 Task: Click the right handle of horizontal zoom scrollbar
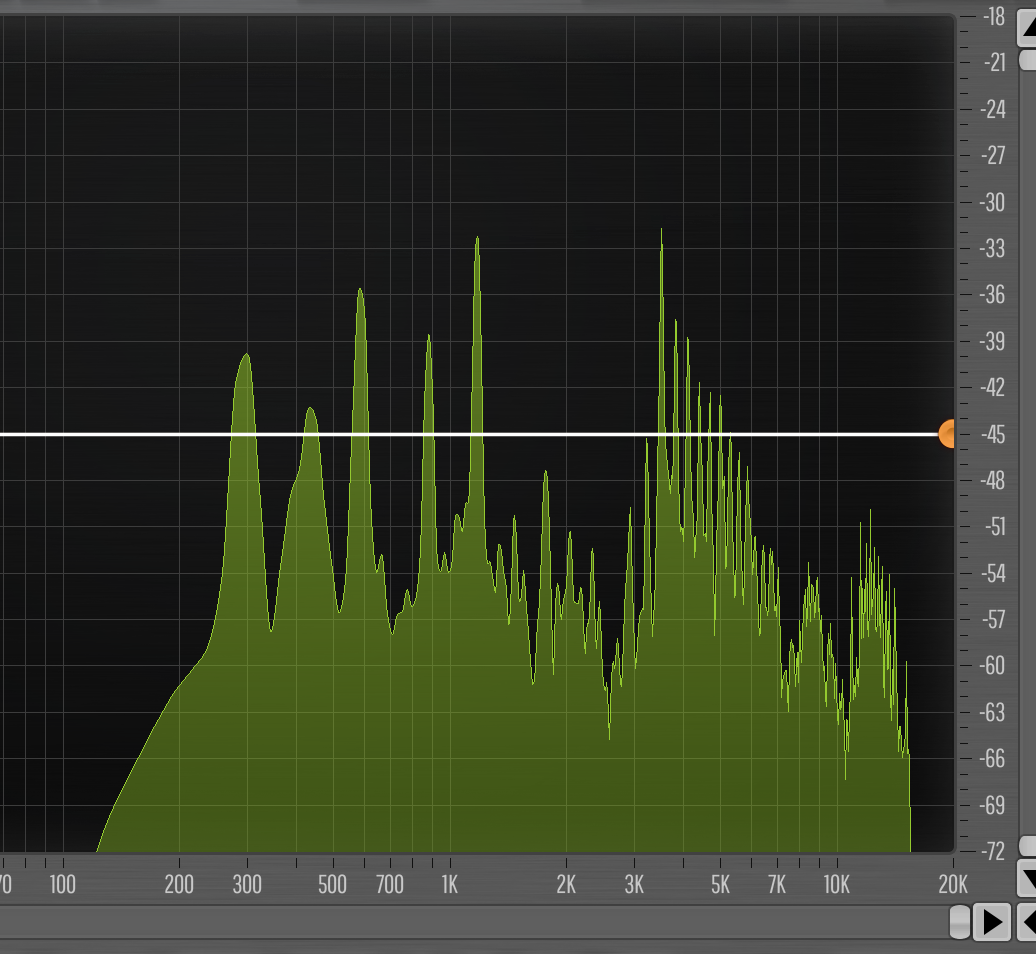point(958,921)
